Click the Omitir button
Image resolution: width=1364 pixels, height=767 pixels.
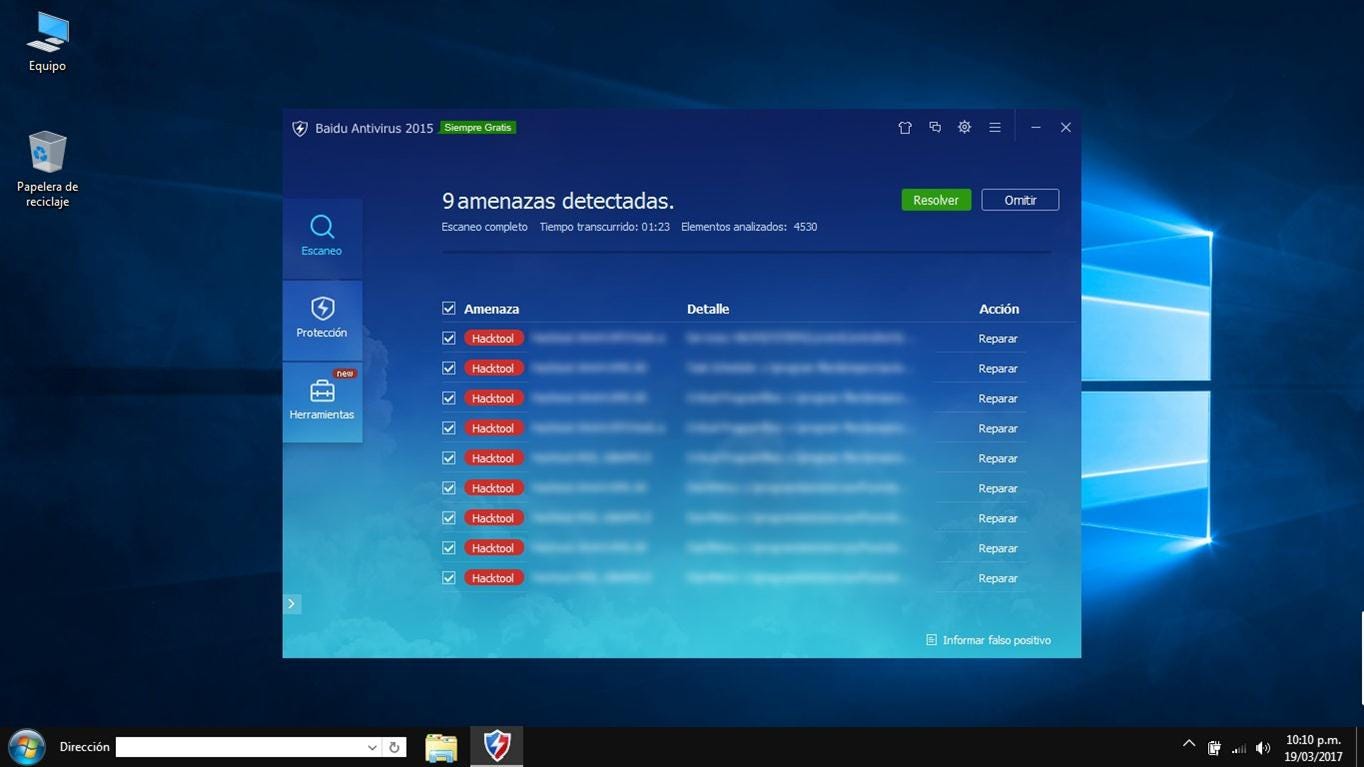coord(1020,200)
